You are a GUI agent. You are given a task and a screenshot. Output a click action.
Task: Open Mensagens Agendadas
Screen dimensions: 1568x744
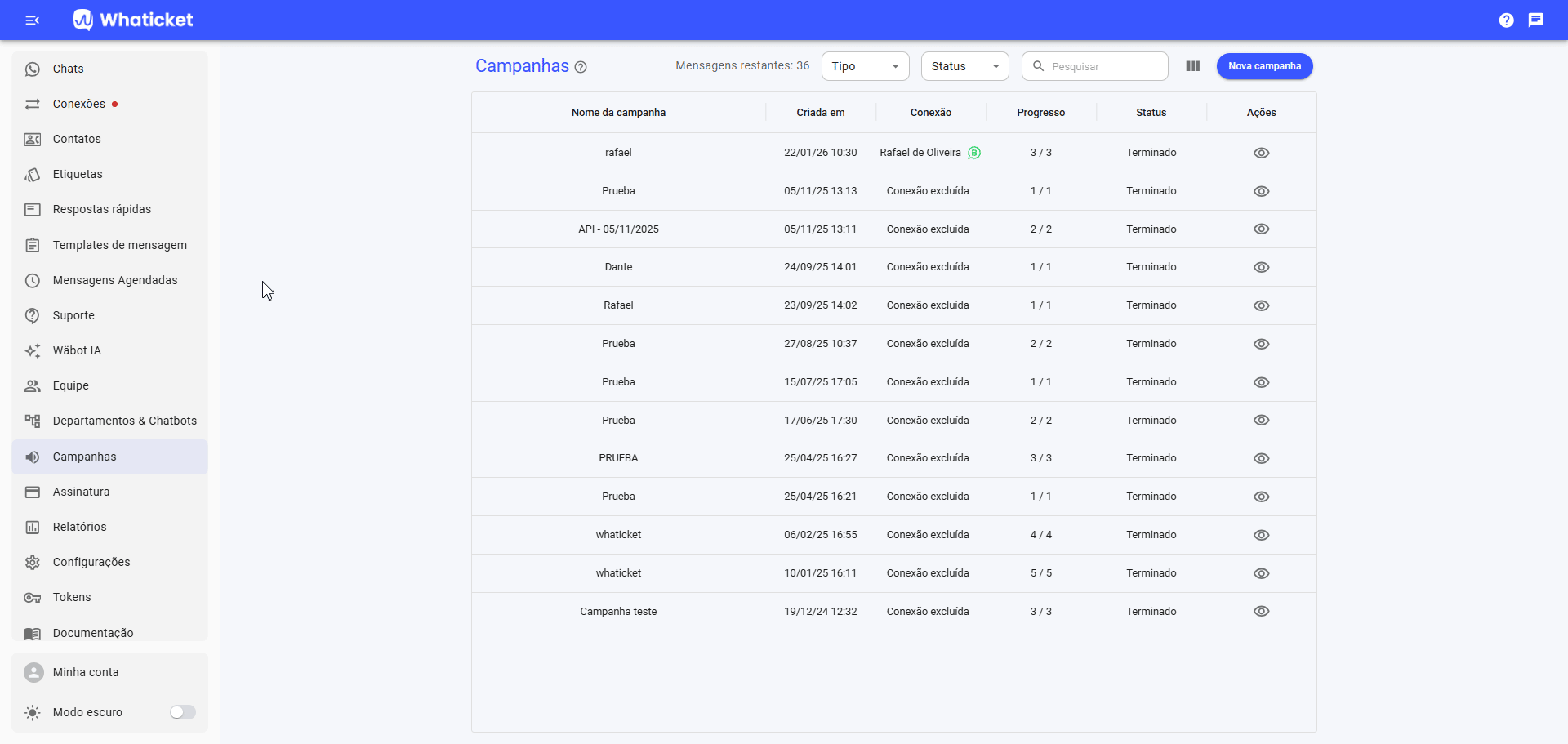coord(109,280)
